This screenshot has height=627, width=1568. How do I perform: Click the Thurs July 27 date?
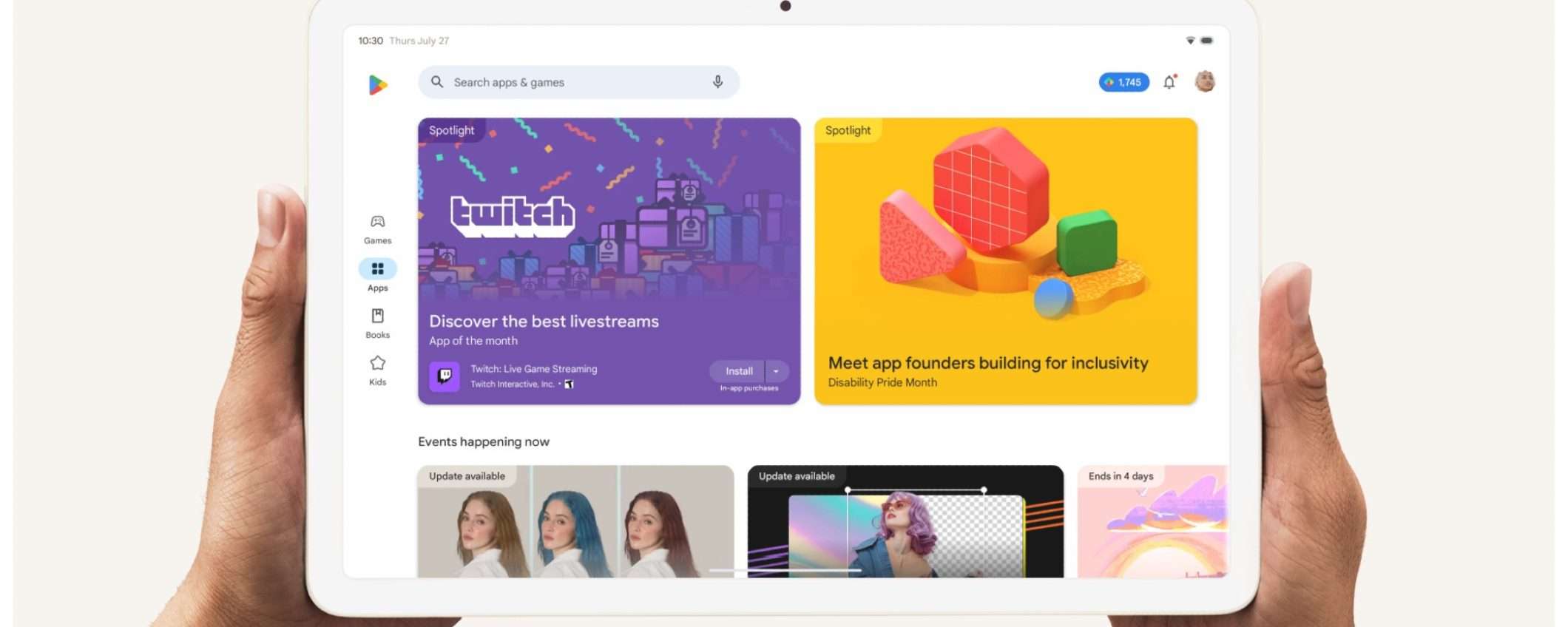[419, 41]
